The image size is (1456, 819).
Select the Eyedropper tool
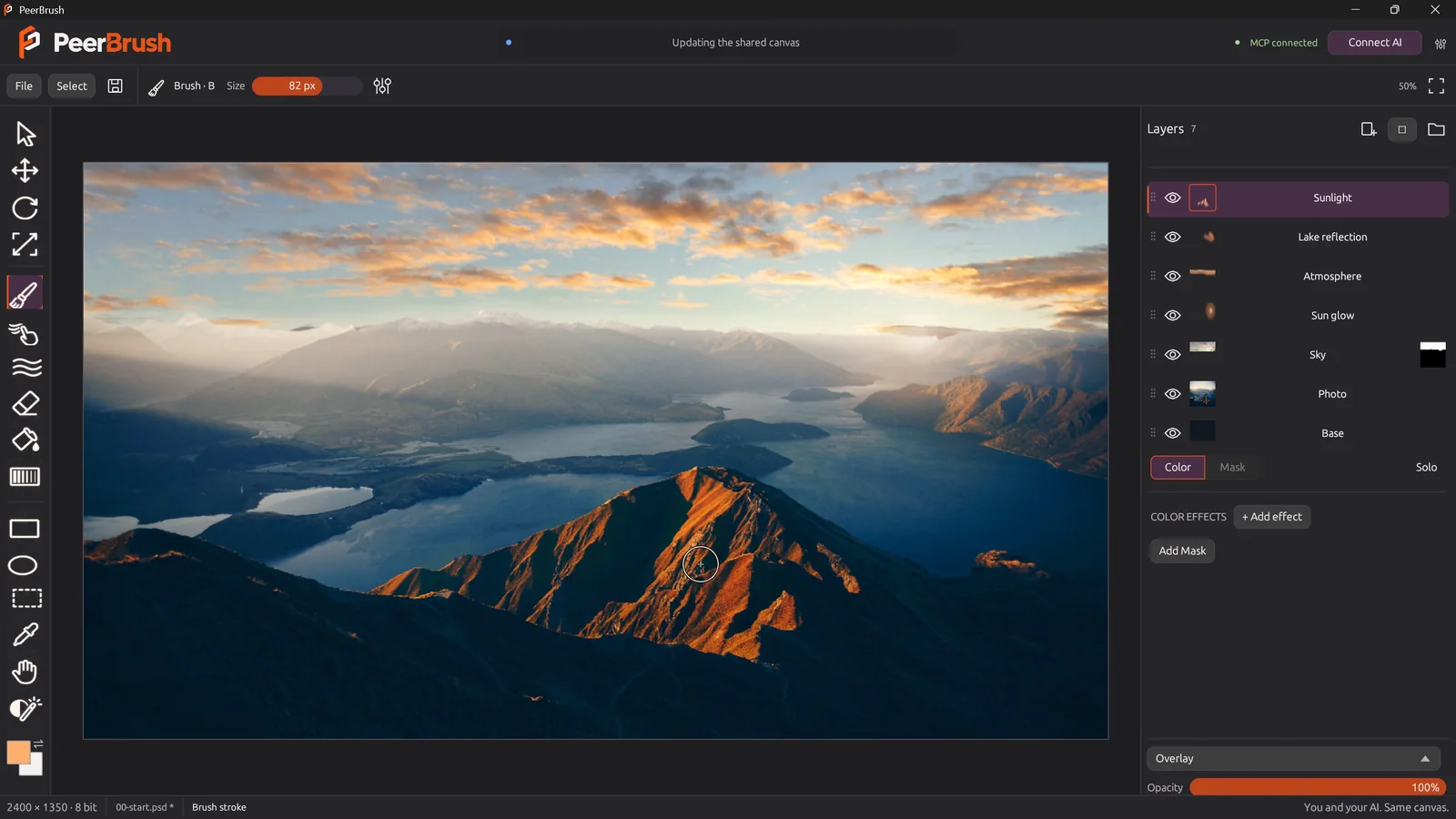click(25, 634)
